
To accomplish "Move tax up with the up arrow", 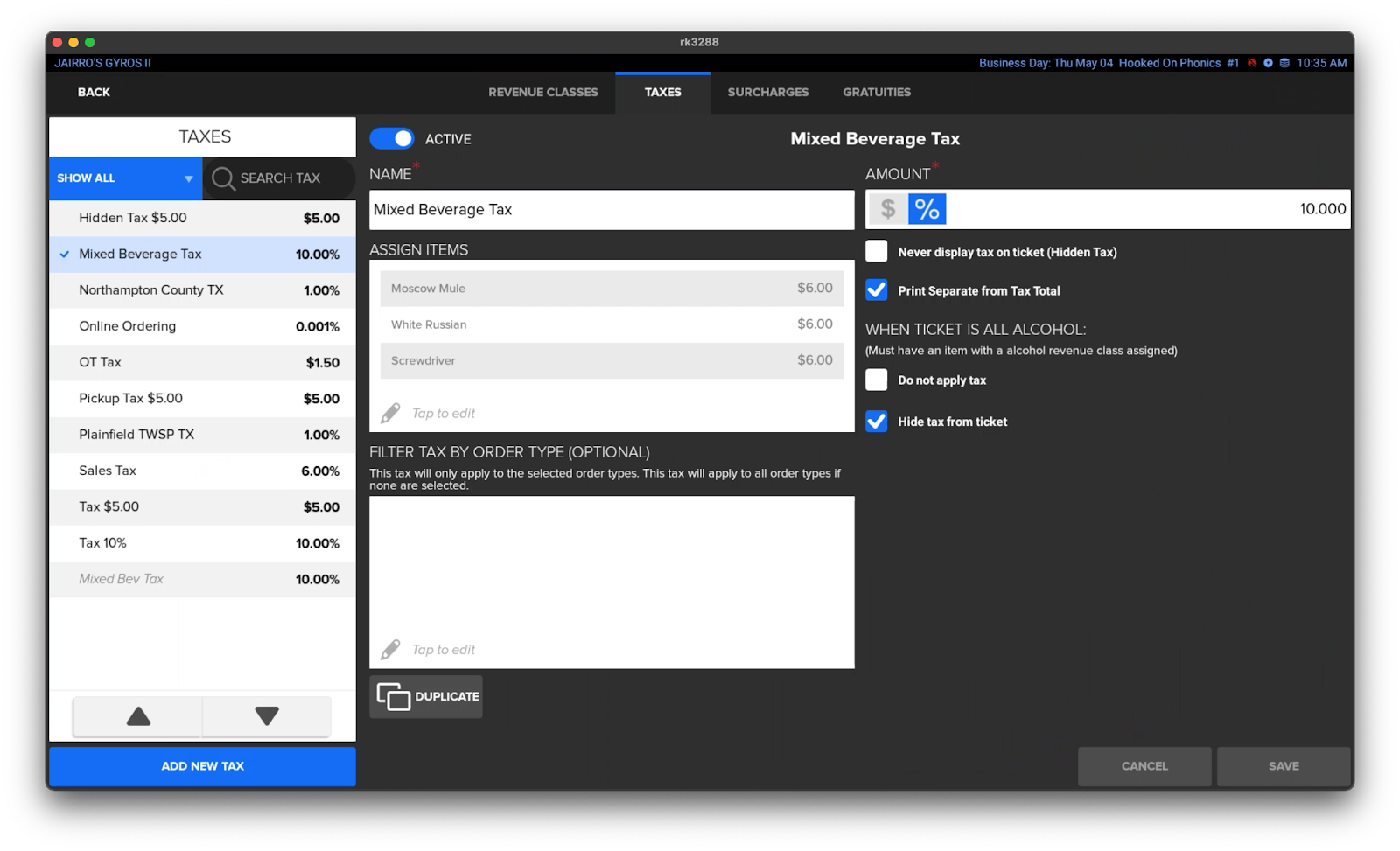I will point(138,716).
